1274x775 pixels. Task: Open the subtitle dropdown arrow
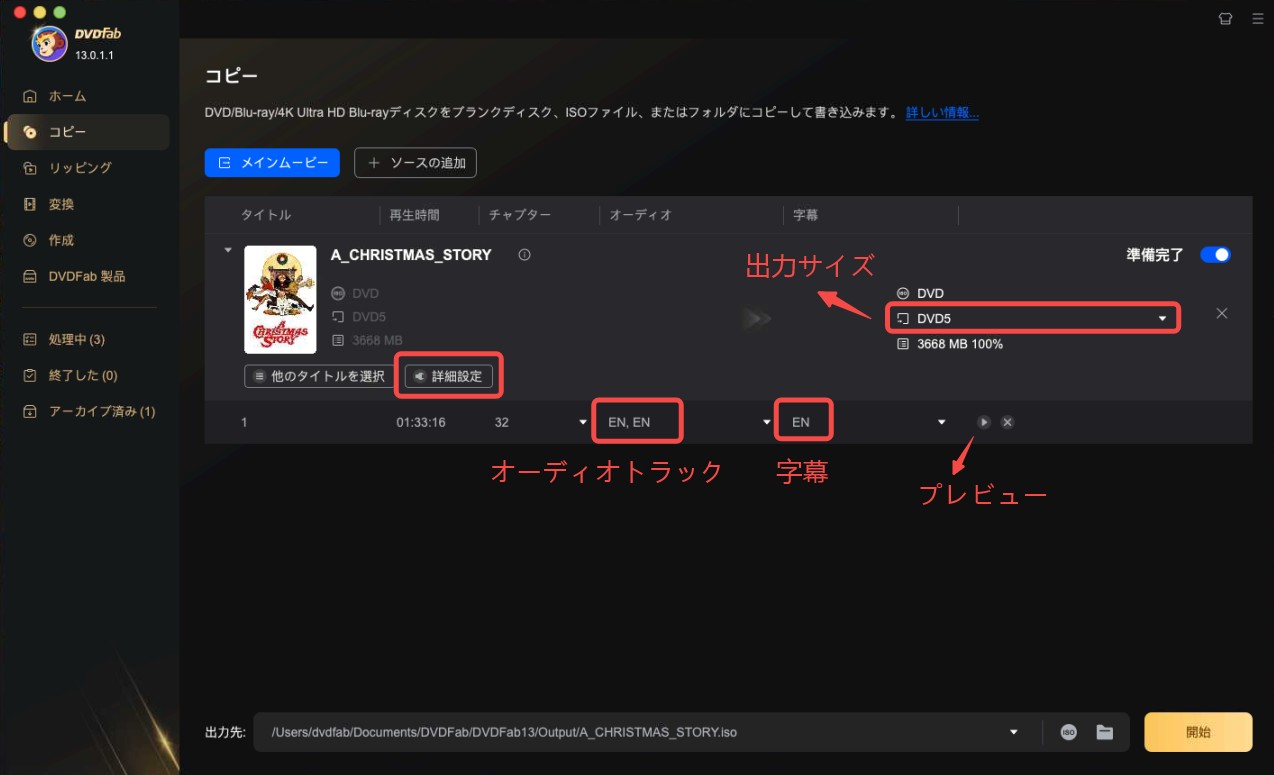pyautogui.click(x=941, y=422)
